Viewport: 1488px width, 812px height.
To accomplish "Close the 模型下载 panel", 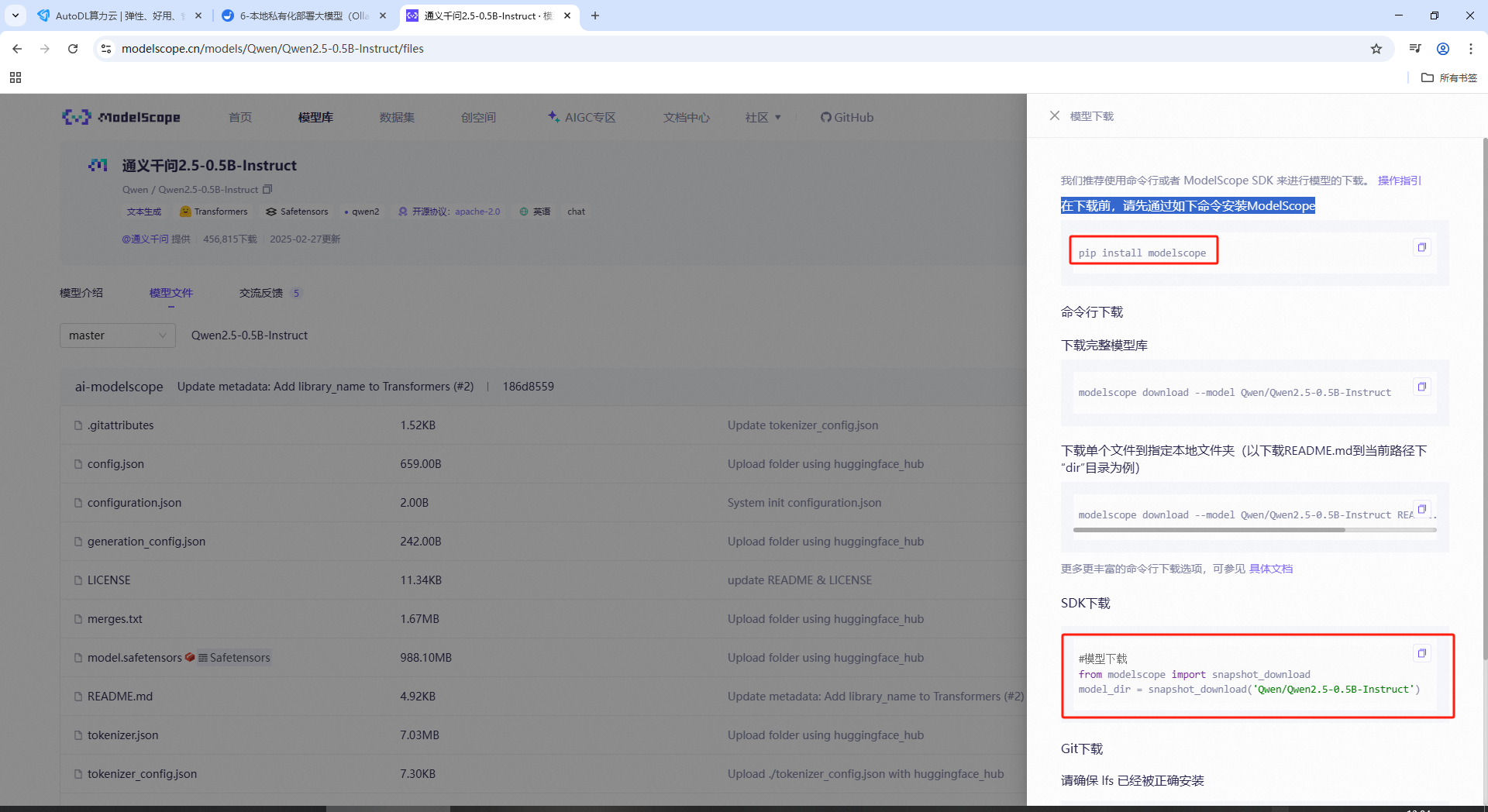I will tap(1054, 115).
